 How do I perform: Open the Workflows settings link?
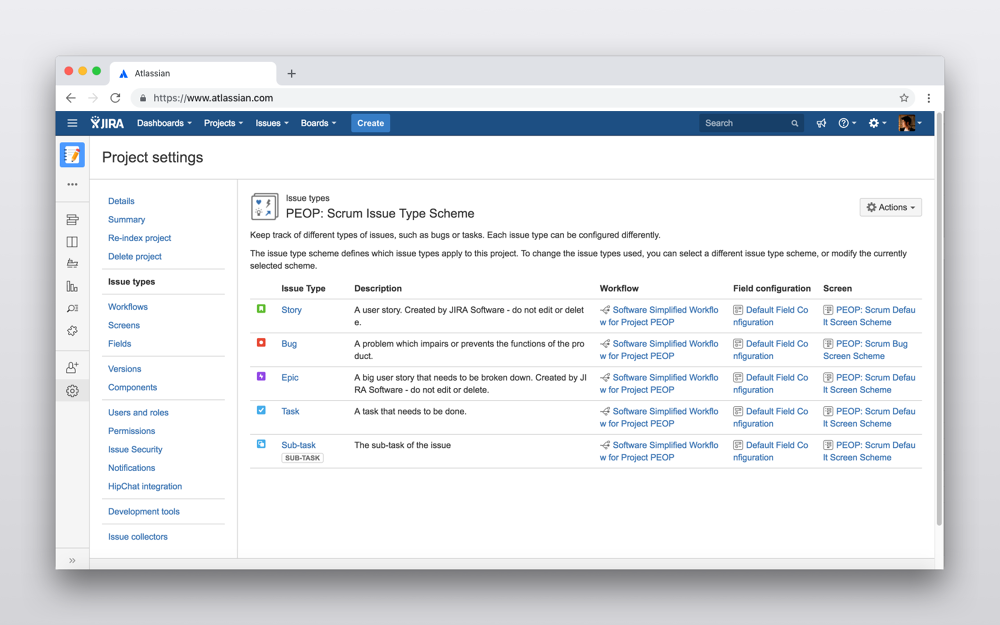127,306
